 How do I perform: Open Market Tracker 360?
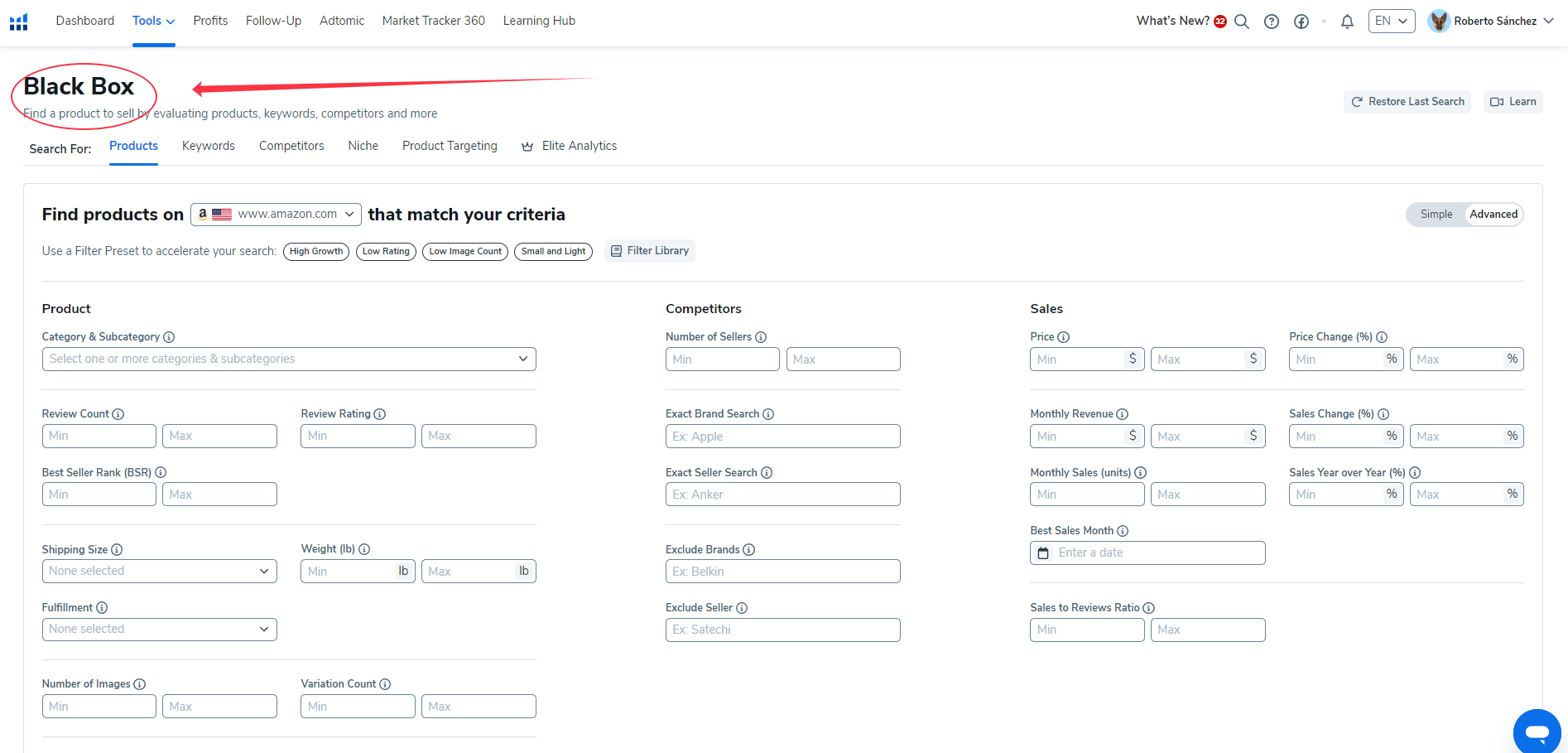pos(434,21)
